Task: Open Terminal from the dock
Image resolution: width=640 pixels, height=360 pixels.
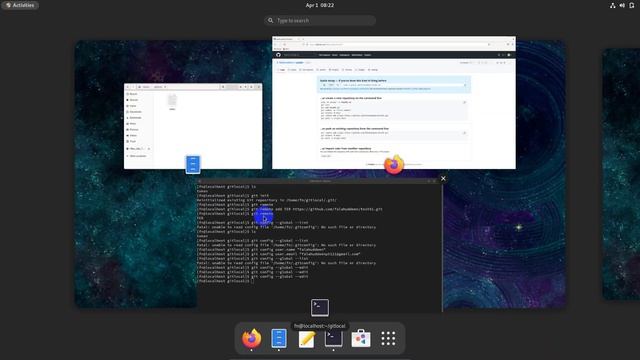Action: click(333, 338)
